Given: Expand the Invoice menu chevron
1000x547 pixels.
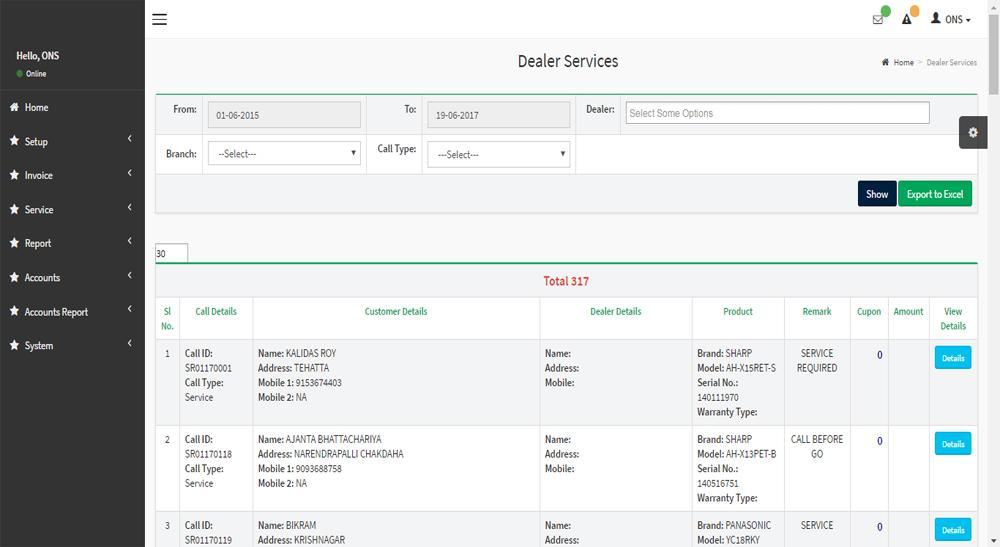Looking at the screenshot, I should 129,173.
